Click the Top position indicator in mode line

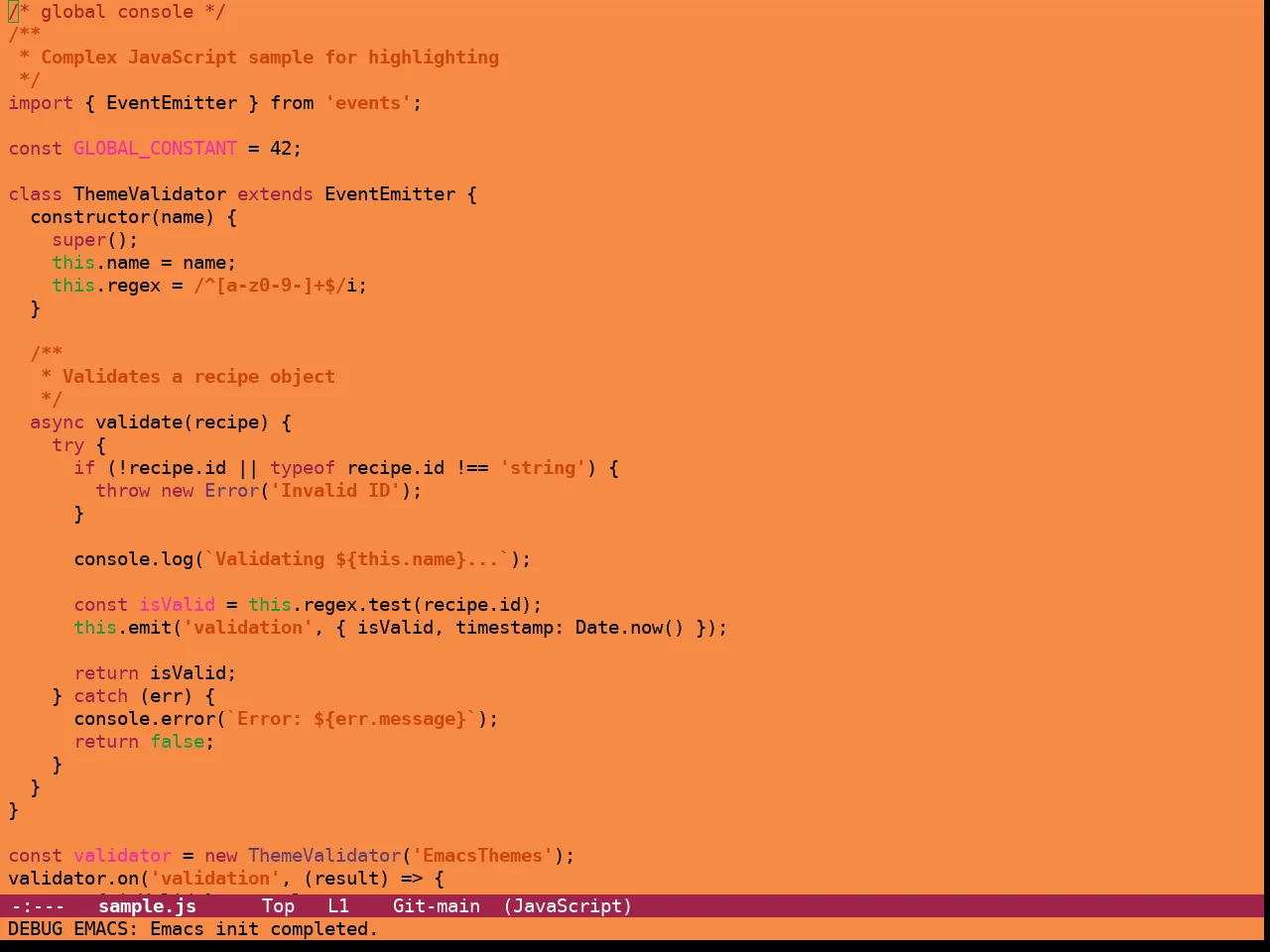click(278, 906)
